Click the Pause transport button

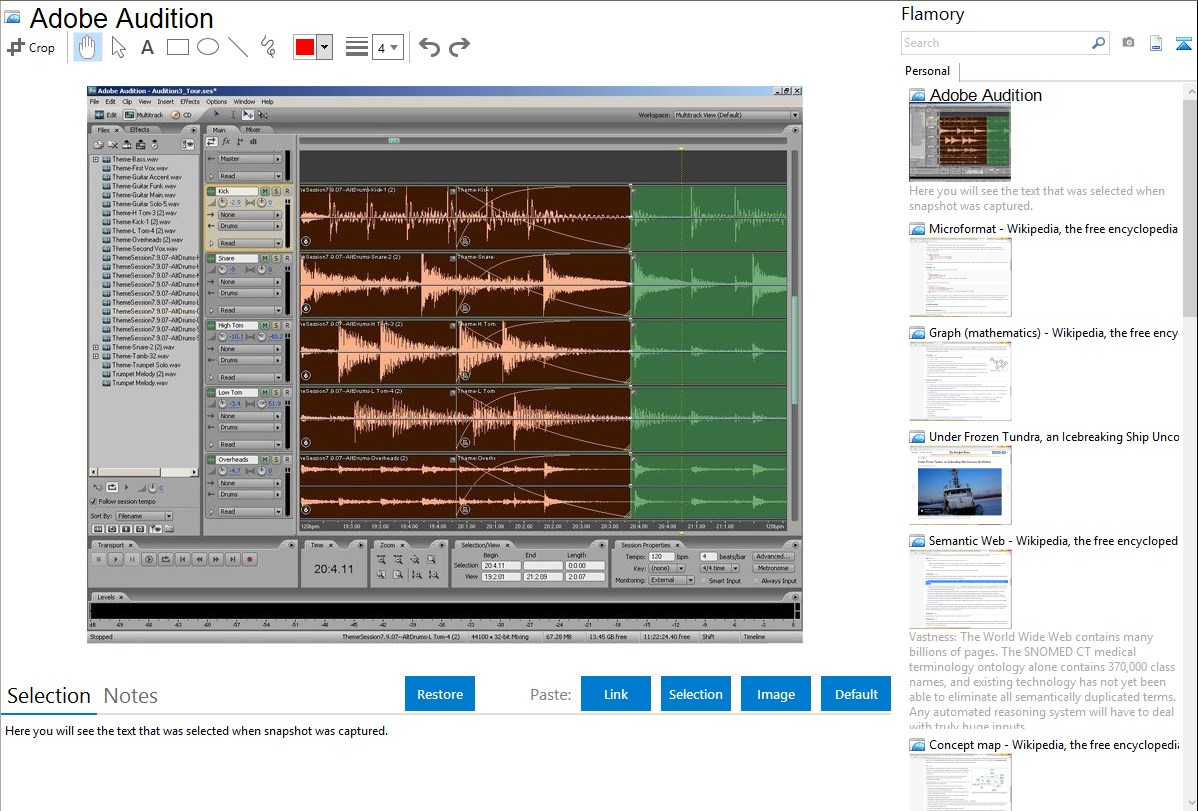132,560
